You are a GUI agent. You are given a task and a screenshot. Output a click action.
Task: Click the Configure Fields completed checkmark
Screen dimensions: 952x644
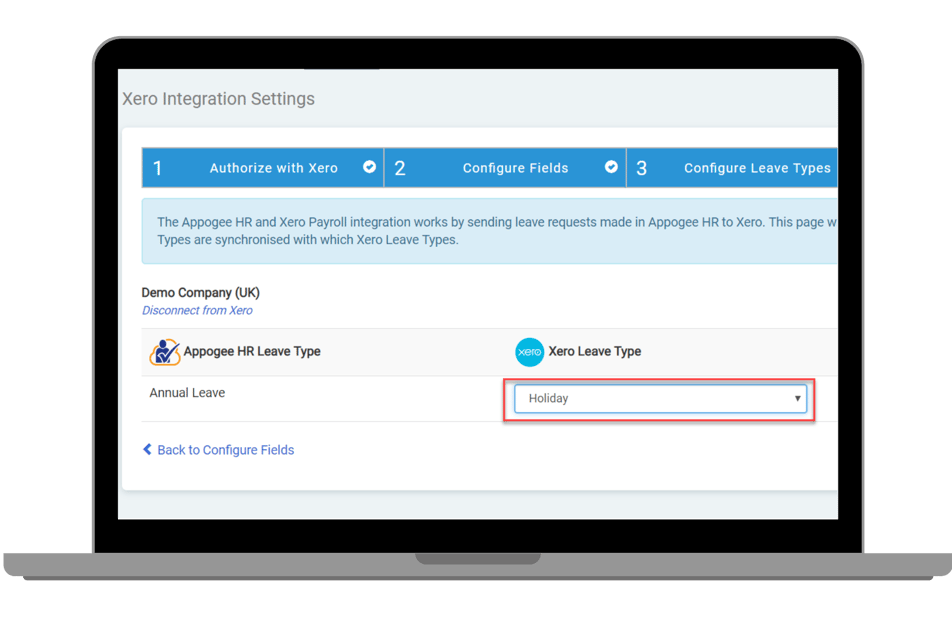pyautogui.click(x=611, y=167)
